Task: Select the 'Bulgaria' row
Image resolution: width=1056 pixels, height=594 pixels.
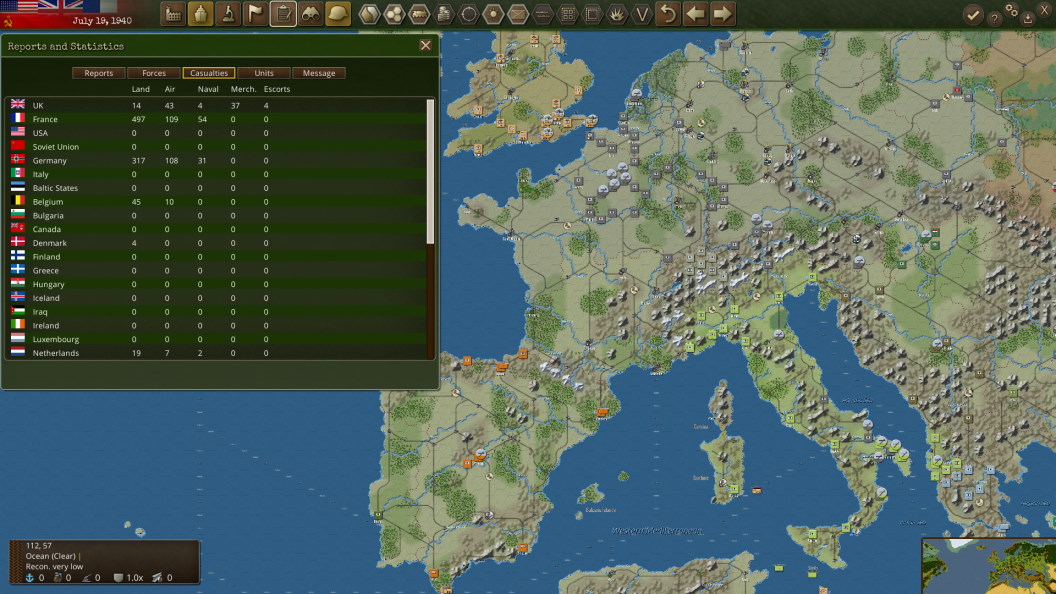Action: [x=216, y=216]
